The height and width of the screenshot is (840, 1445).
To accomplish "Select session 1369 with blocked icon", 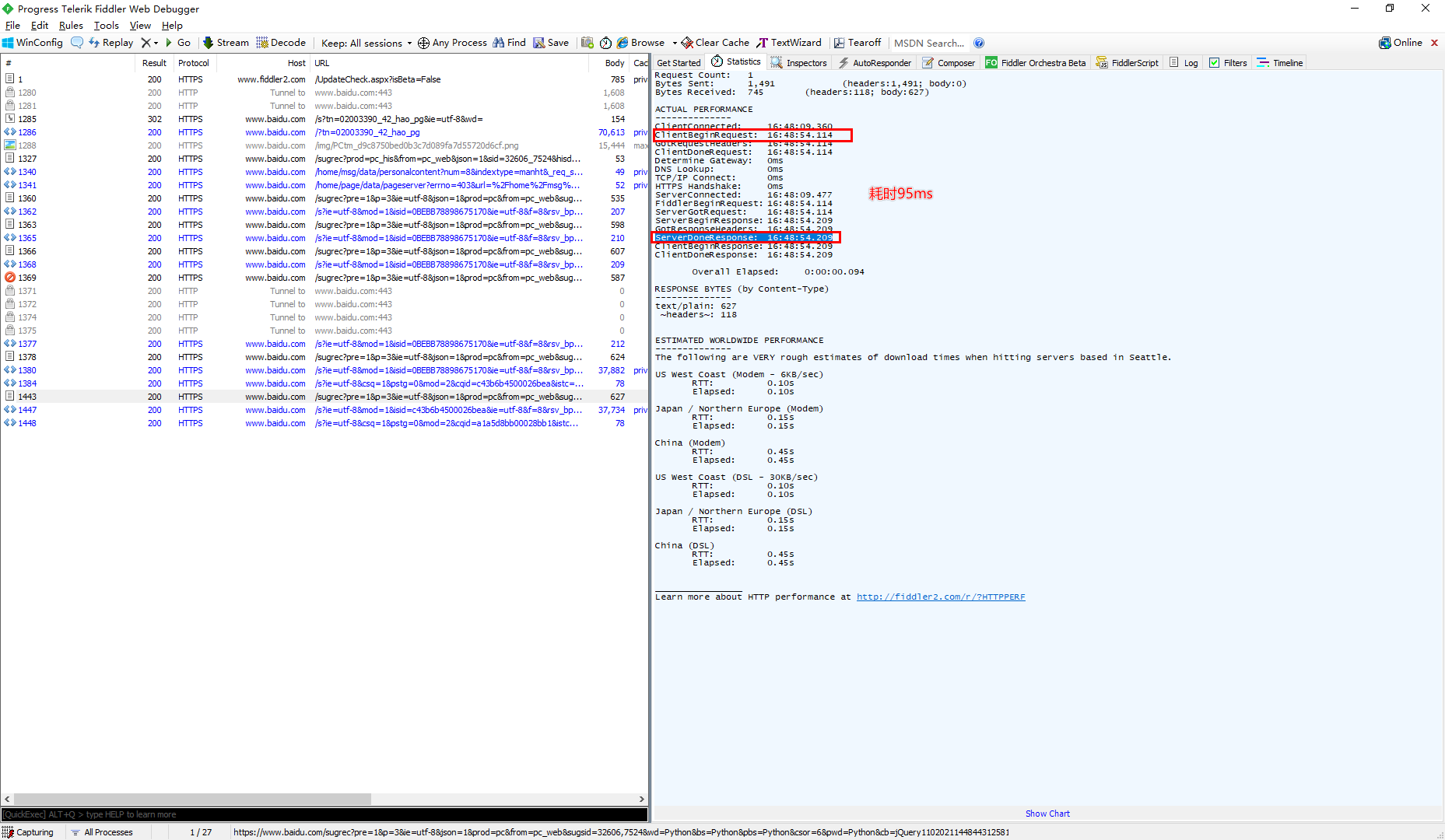I will pos(324,278).
